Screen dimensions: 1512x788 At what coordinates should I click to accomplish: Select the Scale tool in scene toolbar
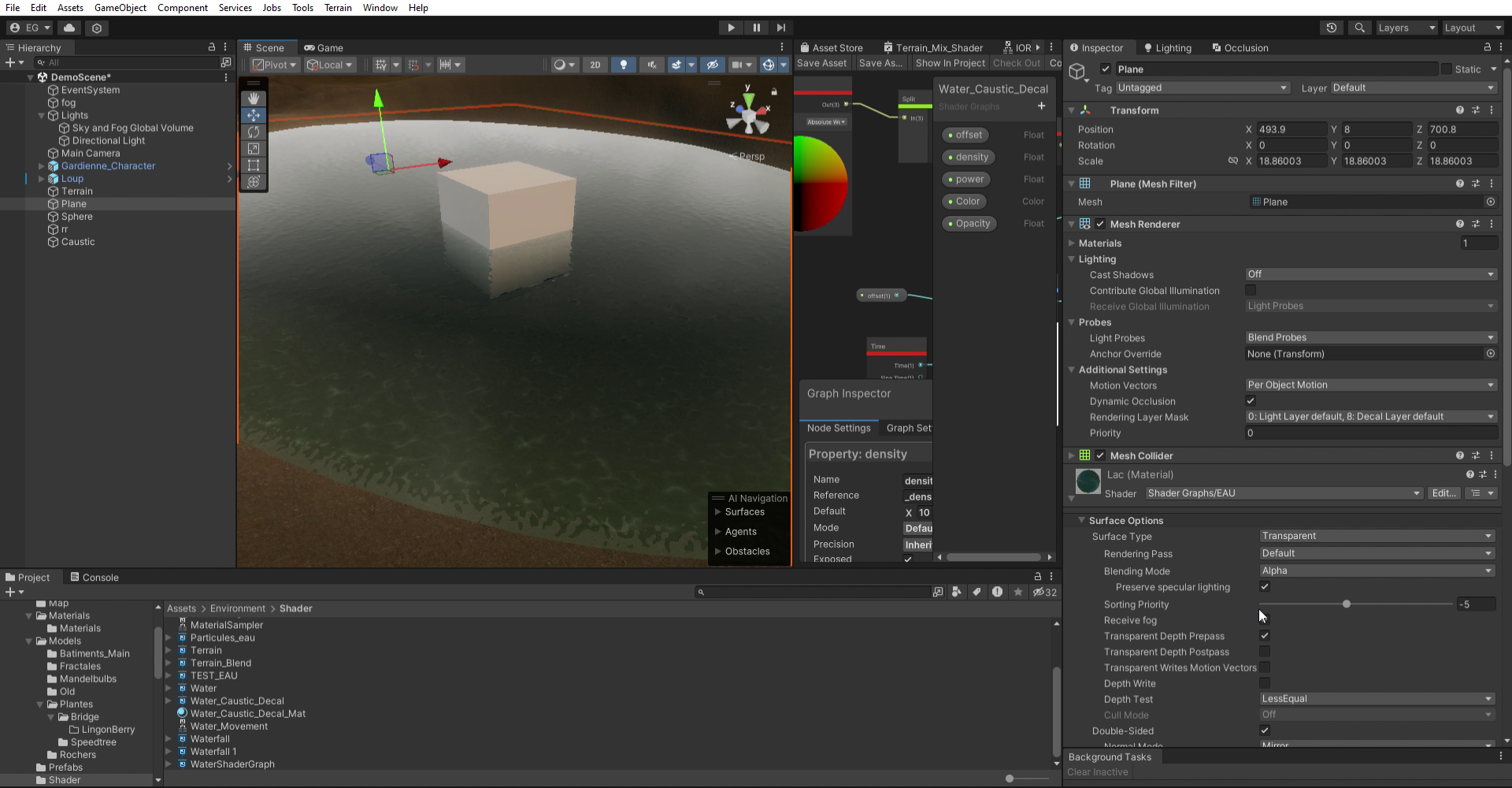[253, 149]
